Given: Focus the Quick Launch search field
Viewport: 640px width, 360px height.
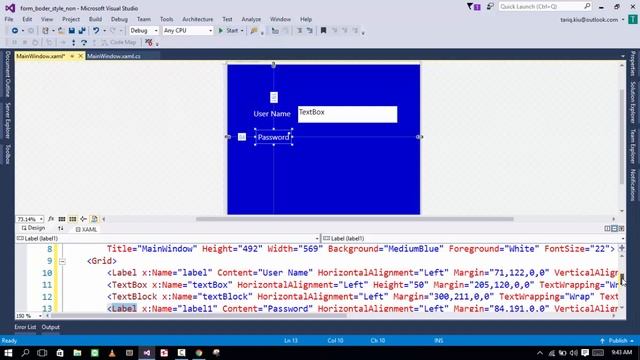Looking at the screenshot, I should pyautogui.click(x=544, y=7).
